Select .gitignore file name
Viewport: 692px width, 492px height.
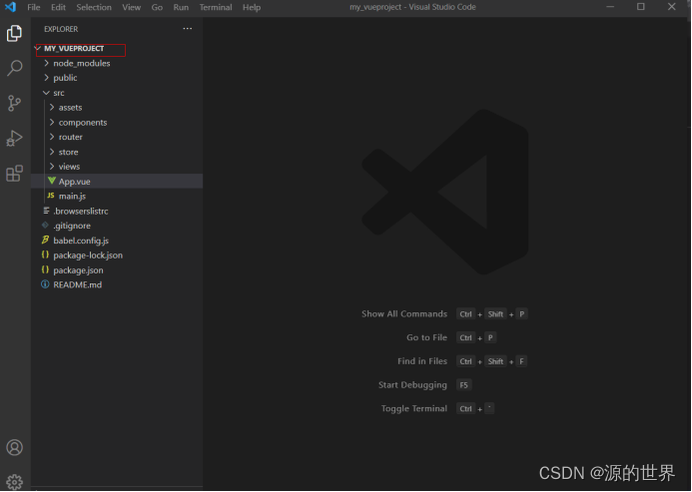tap(72, 225)
